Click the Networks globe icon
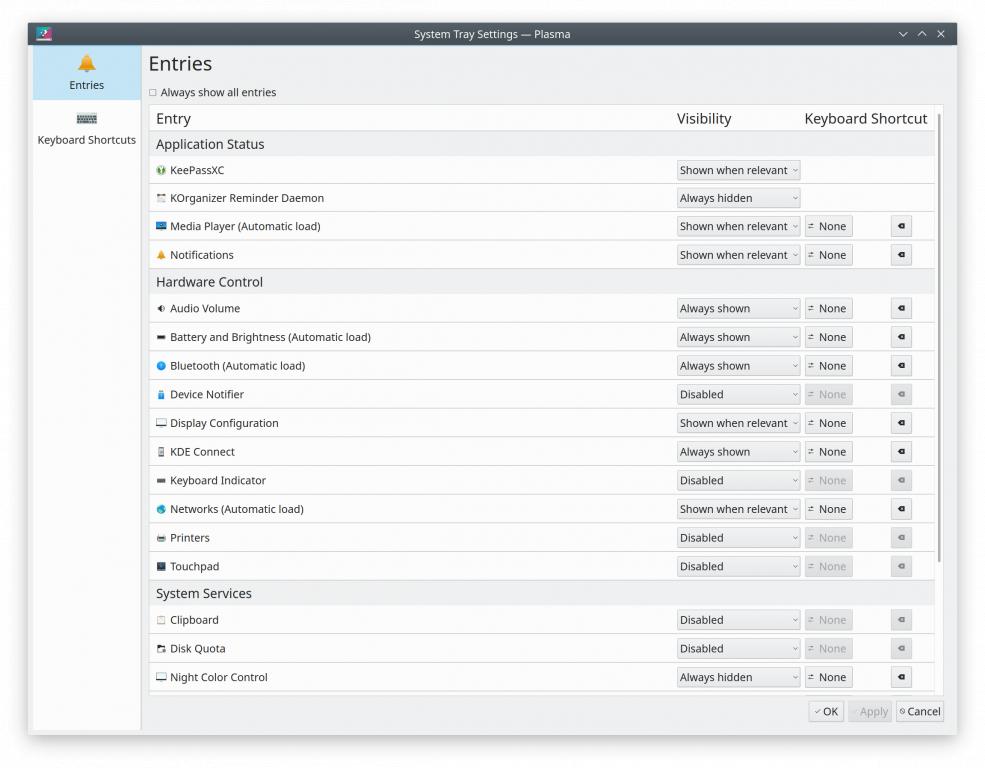The width and height of the screenshot is (985, 768). point(161,509)
